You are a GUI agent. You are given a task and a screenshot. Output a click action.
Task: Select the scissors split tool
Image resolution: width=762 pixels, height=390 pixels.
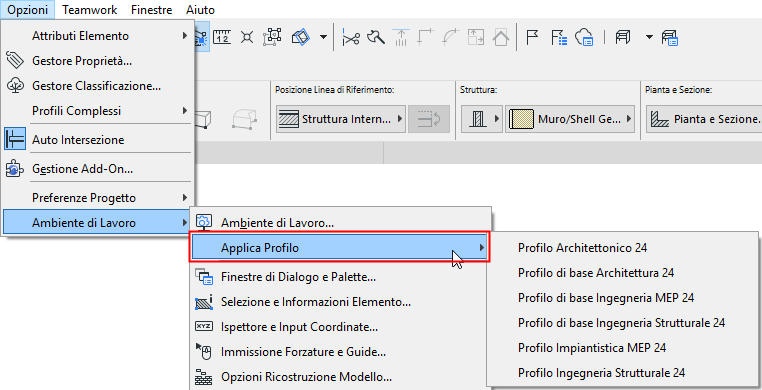click(x=350, y=37)
